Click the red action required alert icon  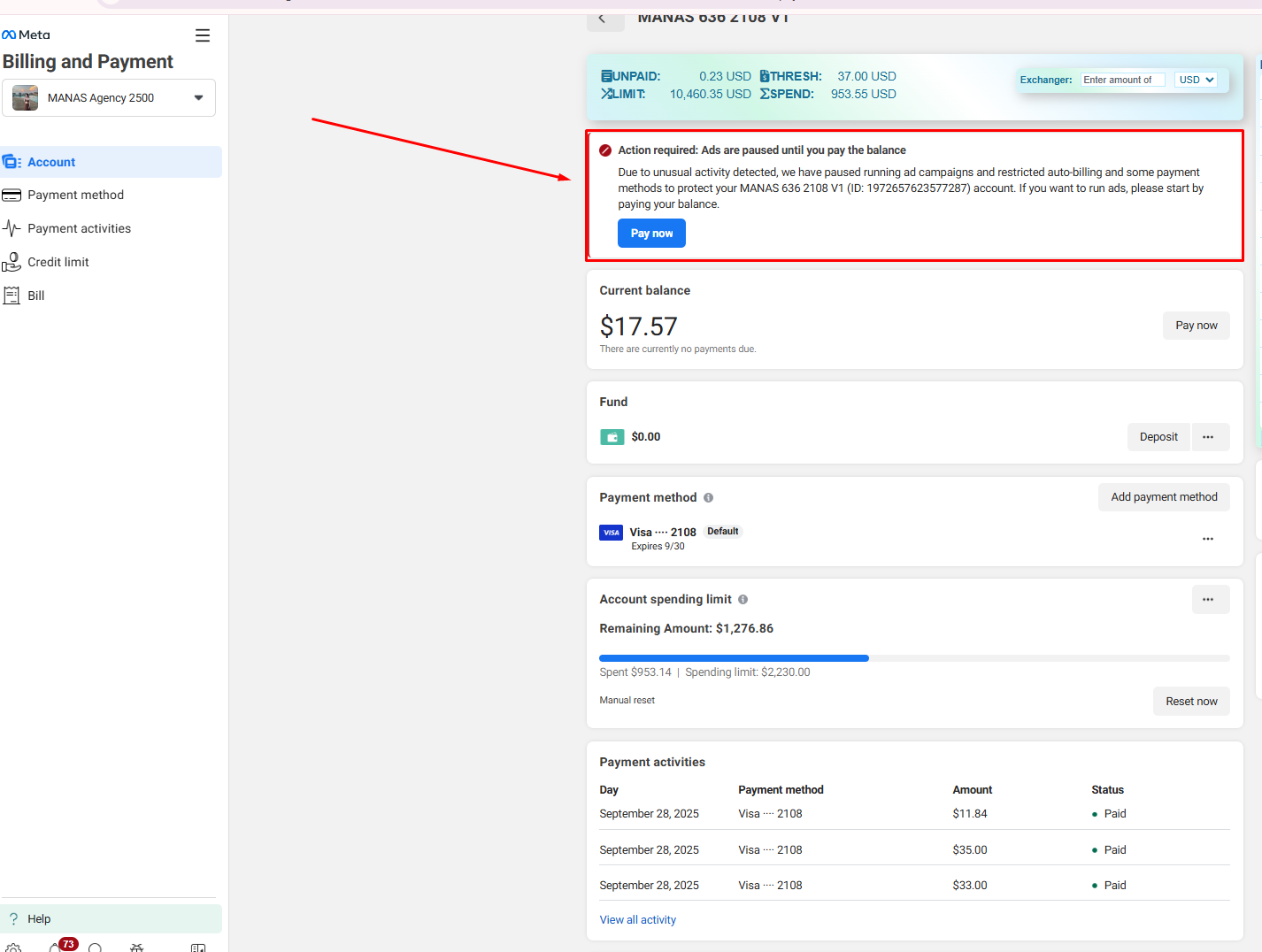[605, 150]
